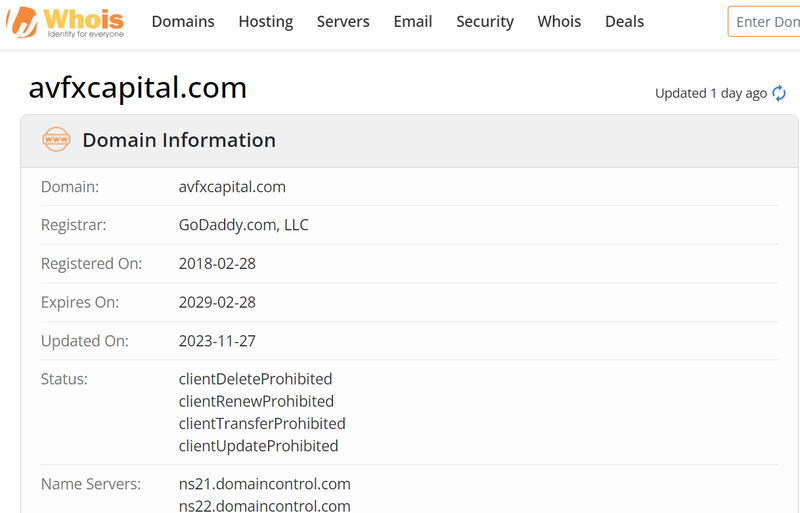Click the www globe Domain Information icon
Viewport: 800px width, 513px height.
[x=56, y=140]
